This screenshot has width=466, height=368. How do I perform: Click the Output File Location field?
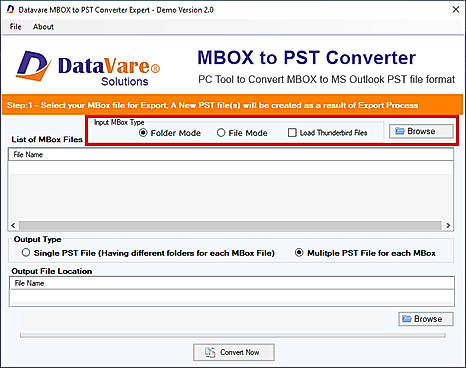click(x=232, y=297)
